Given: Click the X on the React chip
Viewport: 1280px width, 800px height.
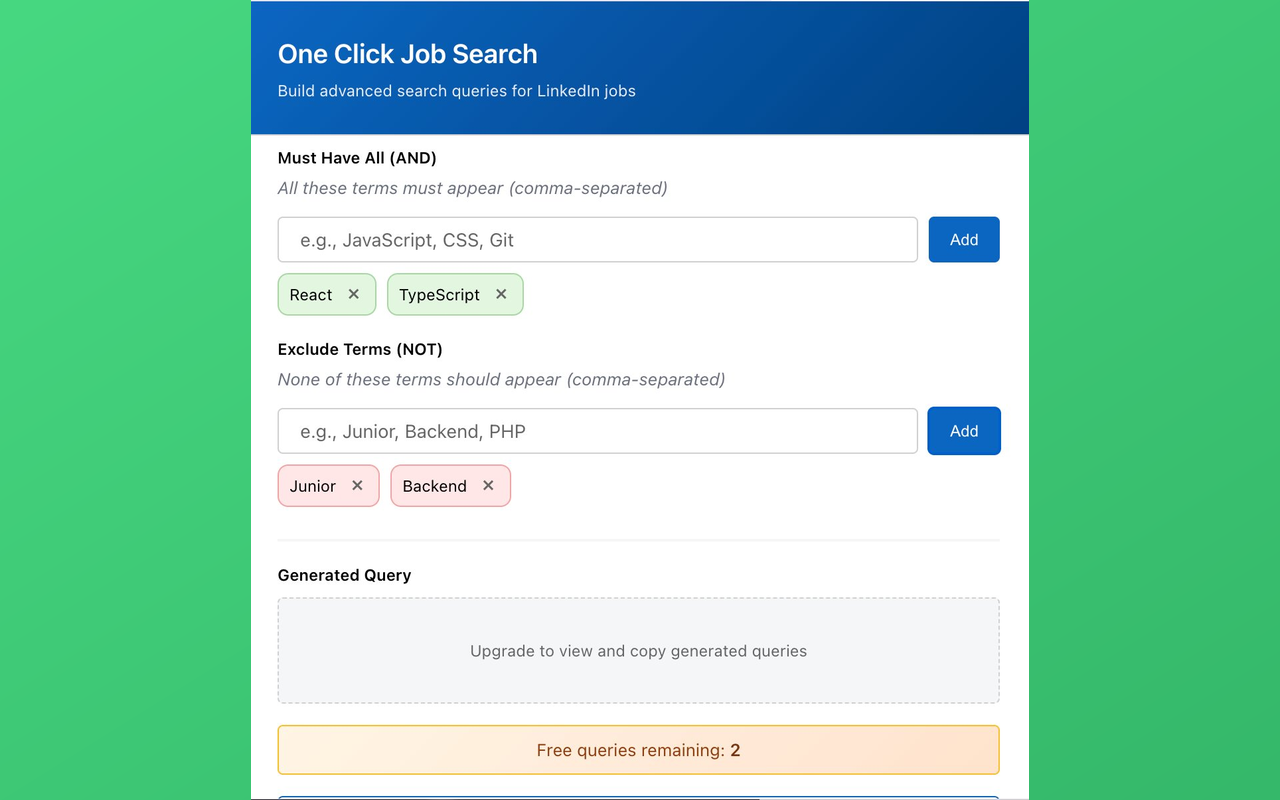Looking at the screenshot, I should click(354, 294).
